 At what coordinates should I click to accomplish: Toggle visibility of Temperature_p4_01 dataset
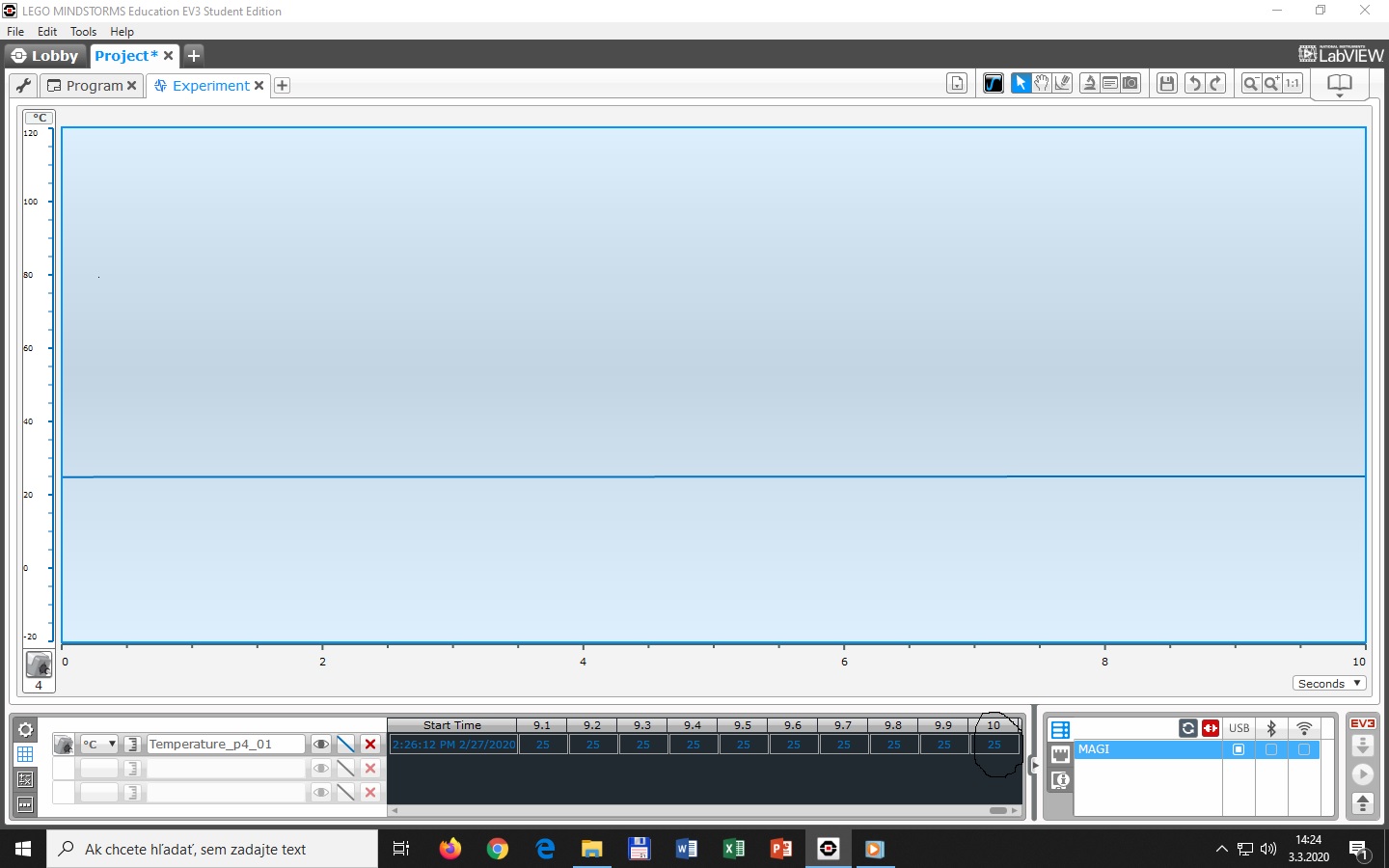[320, 745]
